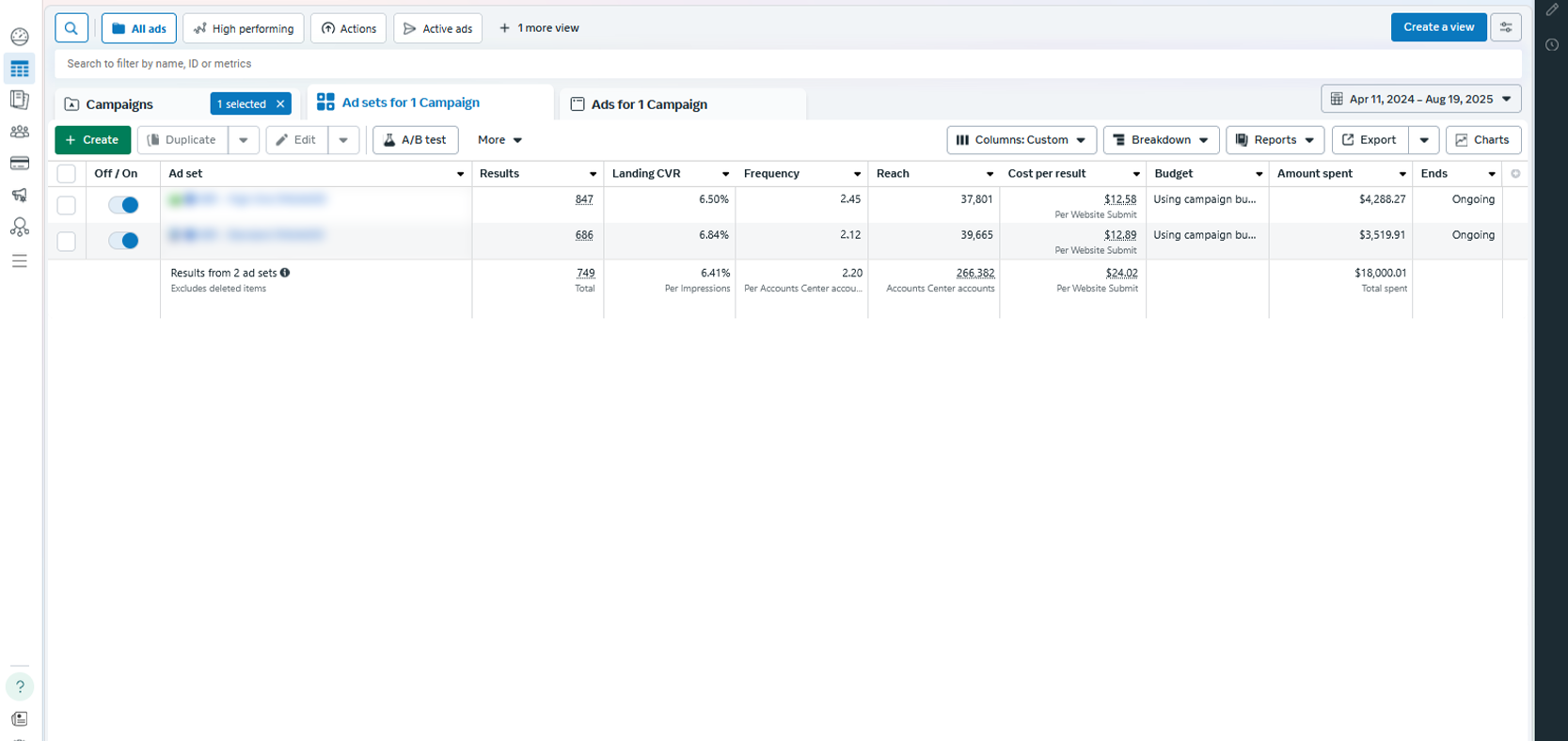Open Account Overview gauge icon in sidebar
The width and height of the screenshot is (1568, 741).
20,38
